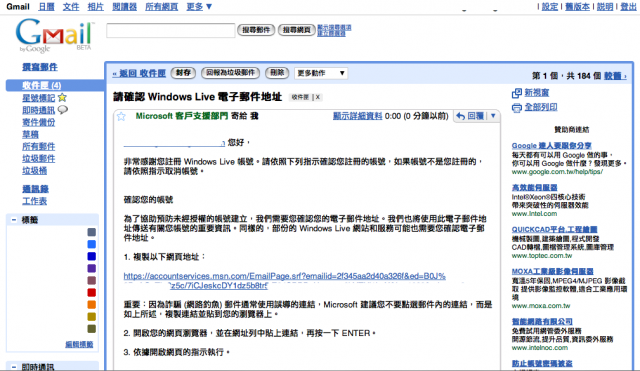Open the 垃圾郵件 folder
Image resolution: width=640 pixels, height=371 pixels.
coord(38,158)
